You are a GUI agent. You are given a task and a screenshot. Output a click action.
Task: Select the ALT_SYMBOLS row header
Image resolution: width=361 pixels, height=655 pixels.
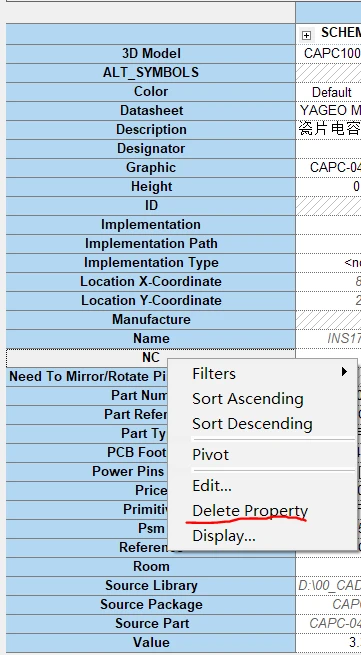point(151,73)
